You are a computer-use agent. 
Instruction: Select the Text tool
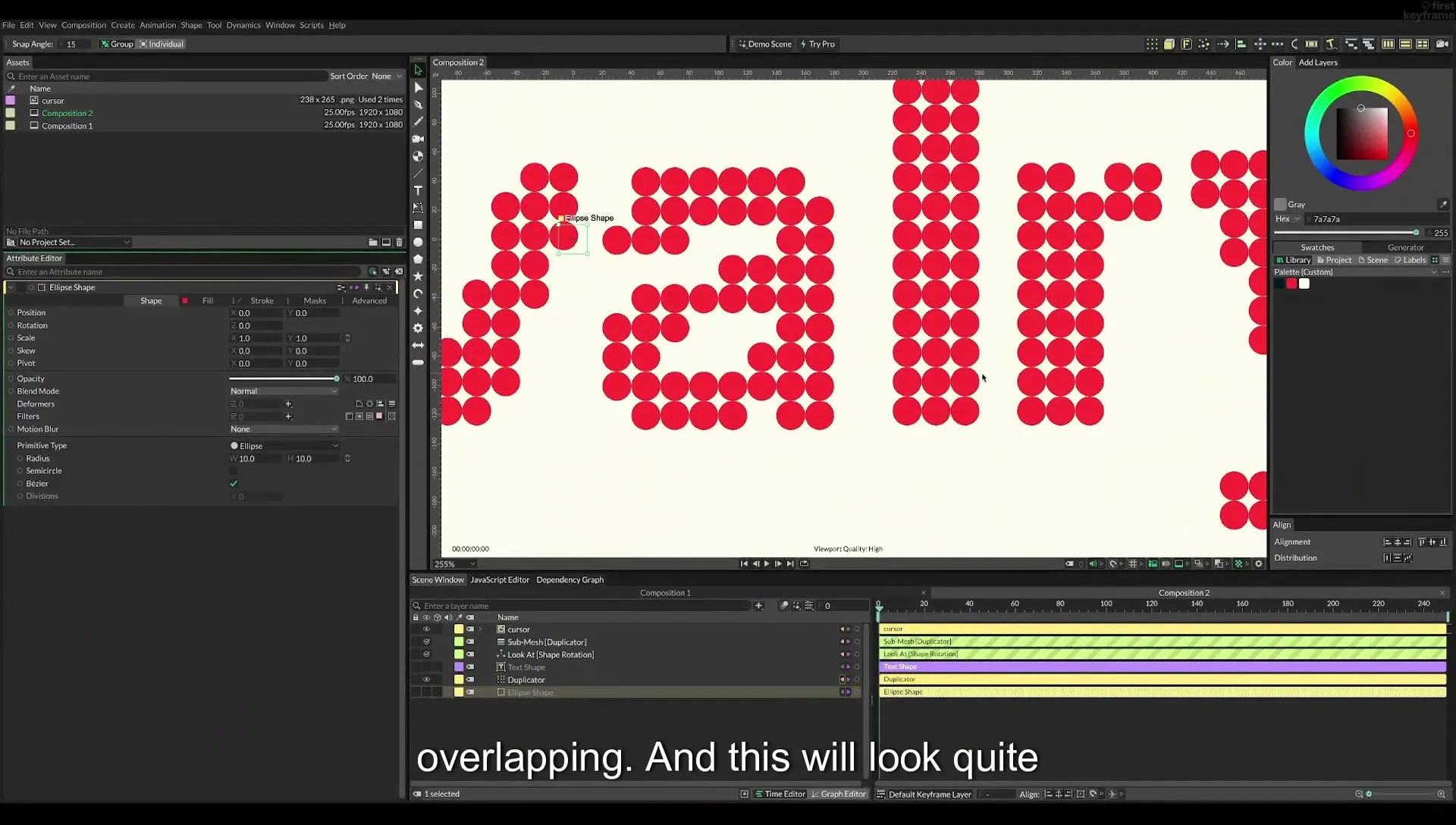418,190
